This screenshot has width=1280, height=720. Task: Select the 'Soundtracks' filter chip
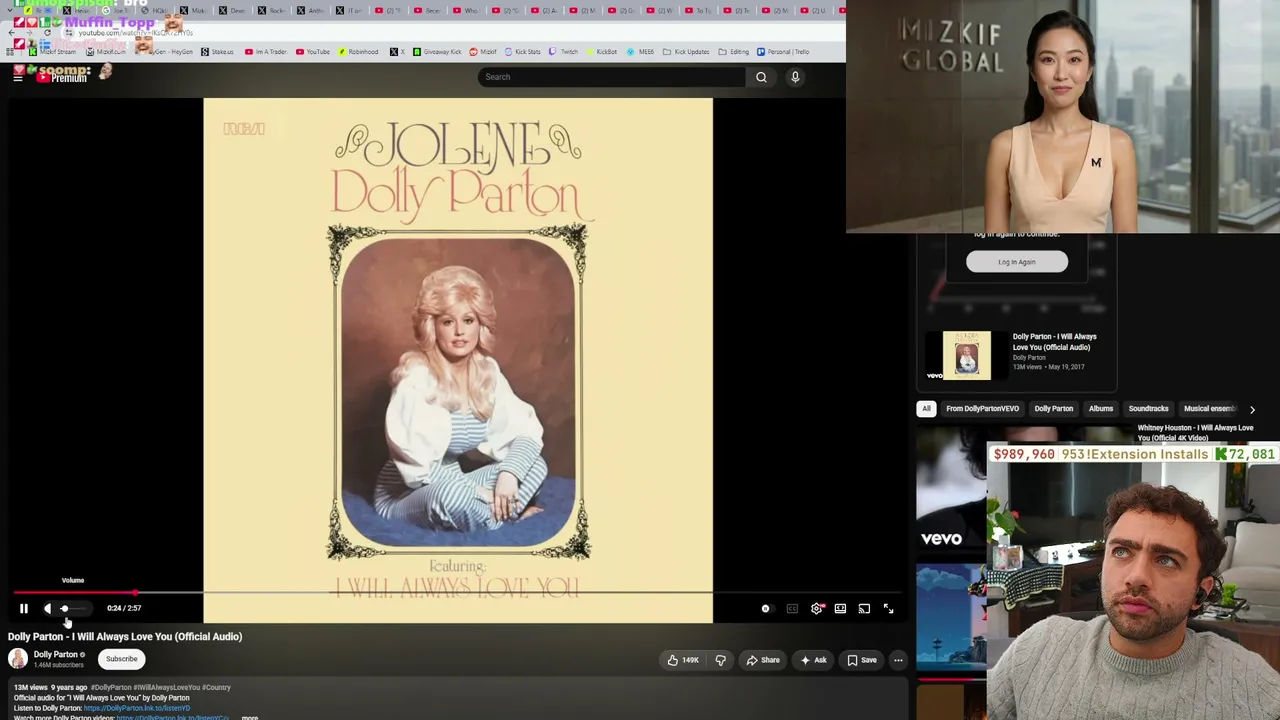(x=1148, y=408)
